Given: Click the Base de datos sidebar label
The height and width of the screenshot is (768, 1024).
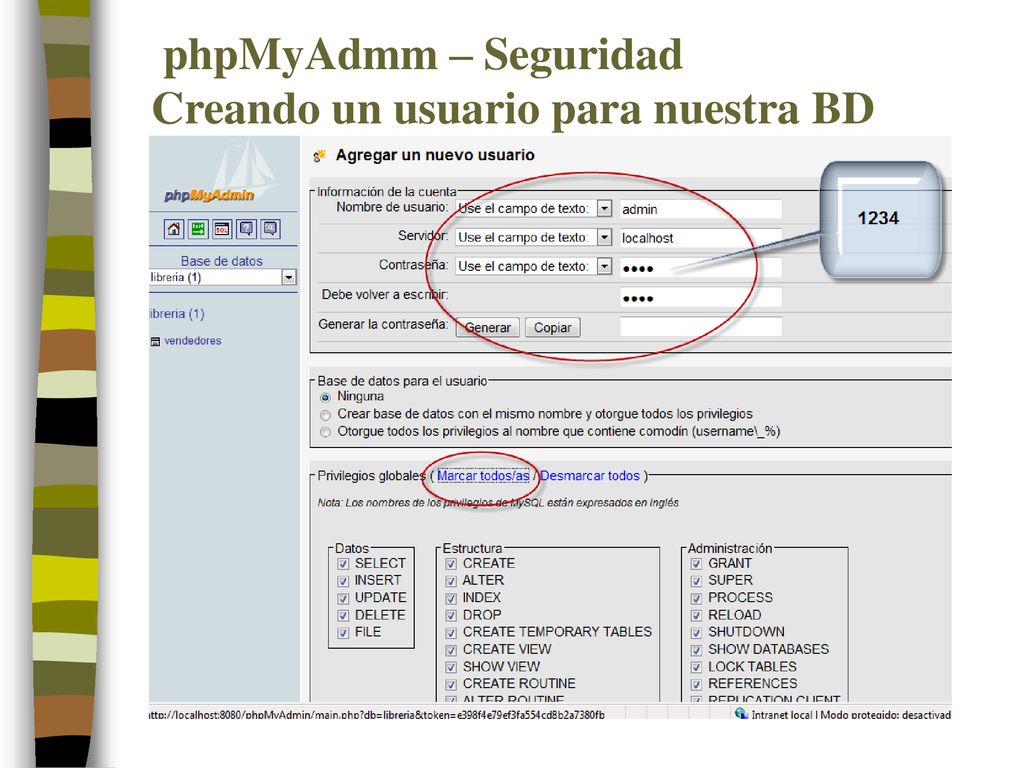Looking at the screenshot, I should tap(221, 261).
